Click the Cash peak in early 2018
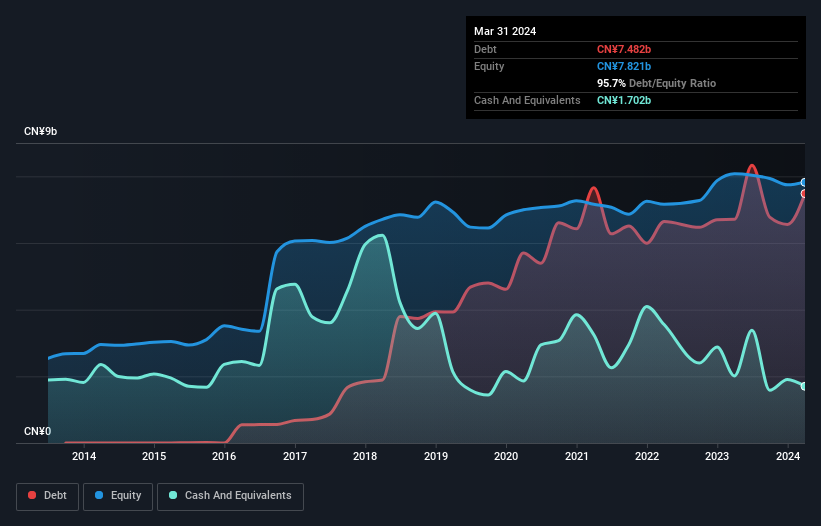Image resolution: width=821 pixels, height=526 pixels. pyautogui.click(x=382, y=236)
